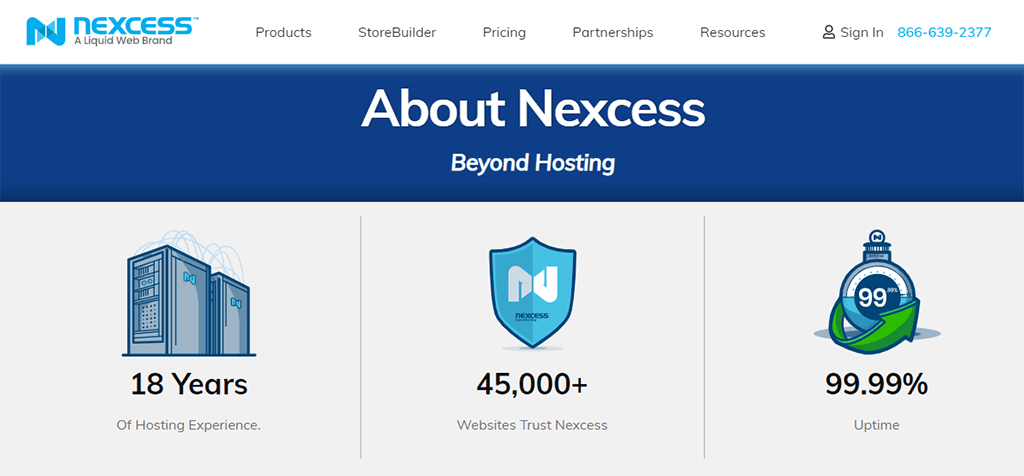This screenshot has height=476, width=1024.
Task: Open the Partnerships menu
Action: coord(612,32)
